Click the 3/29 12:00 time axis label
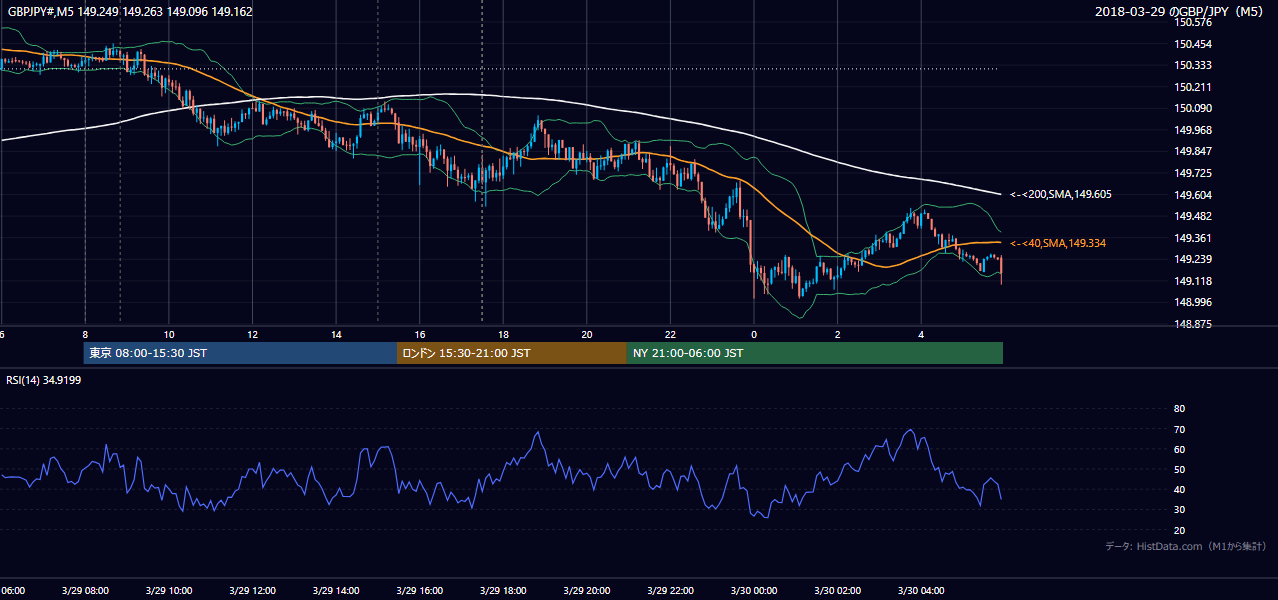 click(x=252, y=590)
